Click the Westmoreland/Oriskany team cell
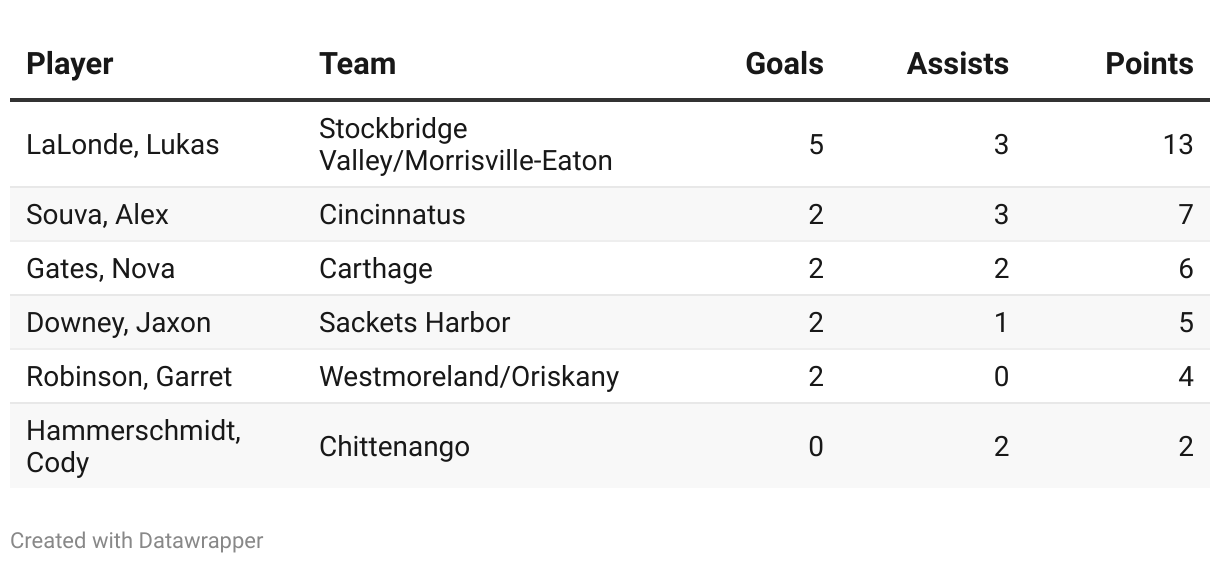Screen dimensions: 1220x564 tap(468, 377)
